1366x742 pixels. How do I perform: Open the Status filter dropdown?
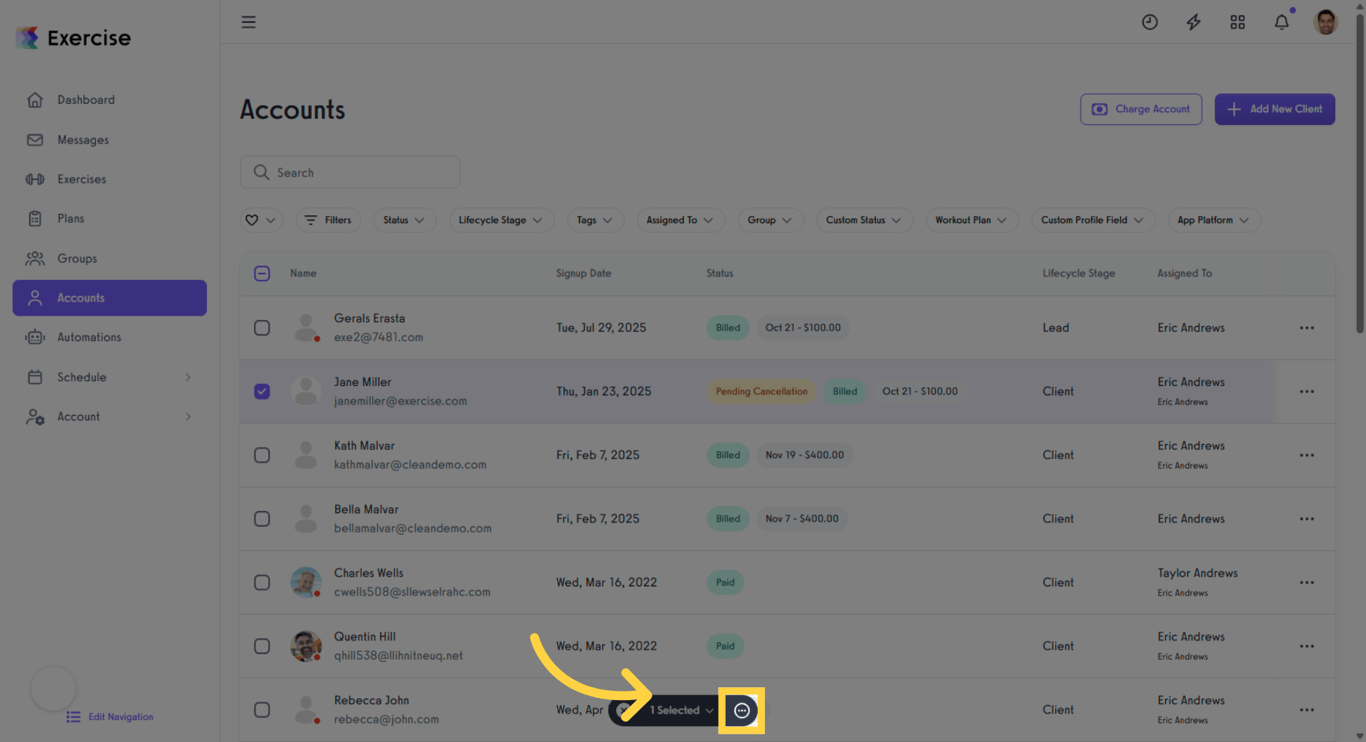click(x=404, y=220)
